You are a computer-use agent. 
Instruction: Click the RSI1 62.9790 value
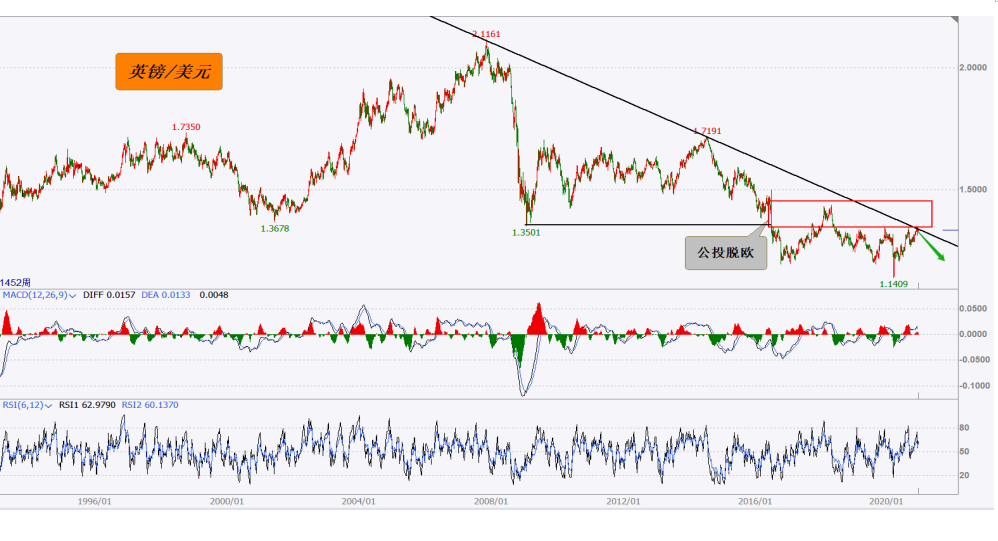87,405
